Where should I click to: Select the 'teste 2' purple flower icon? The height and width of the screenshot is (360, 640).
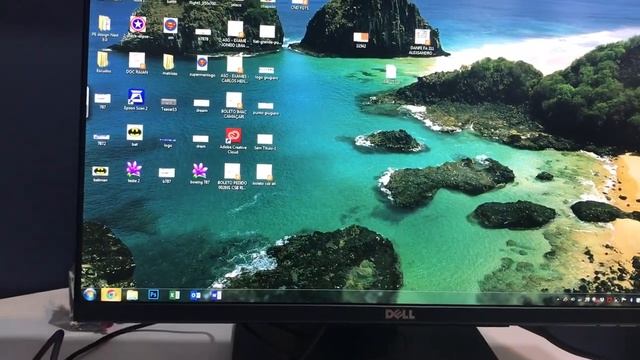(134, 171)
